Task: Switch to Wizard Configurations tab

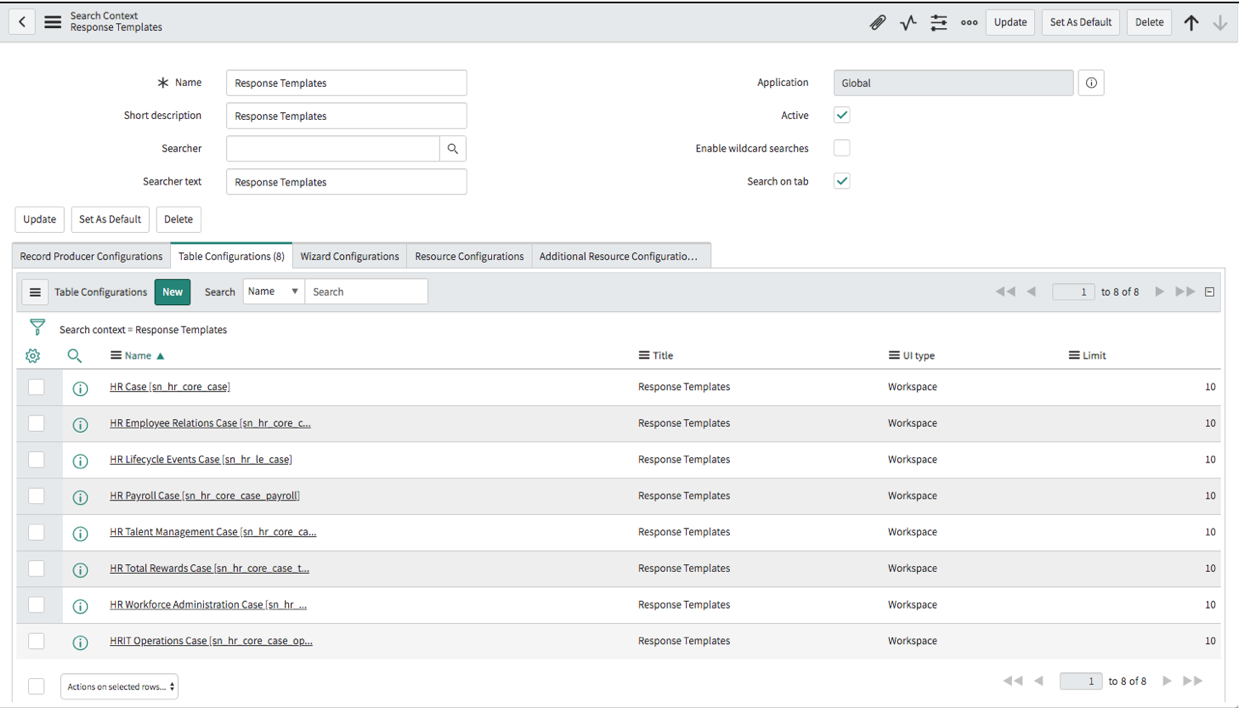Action: 350,257
